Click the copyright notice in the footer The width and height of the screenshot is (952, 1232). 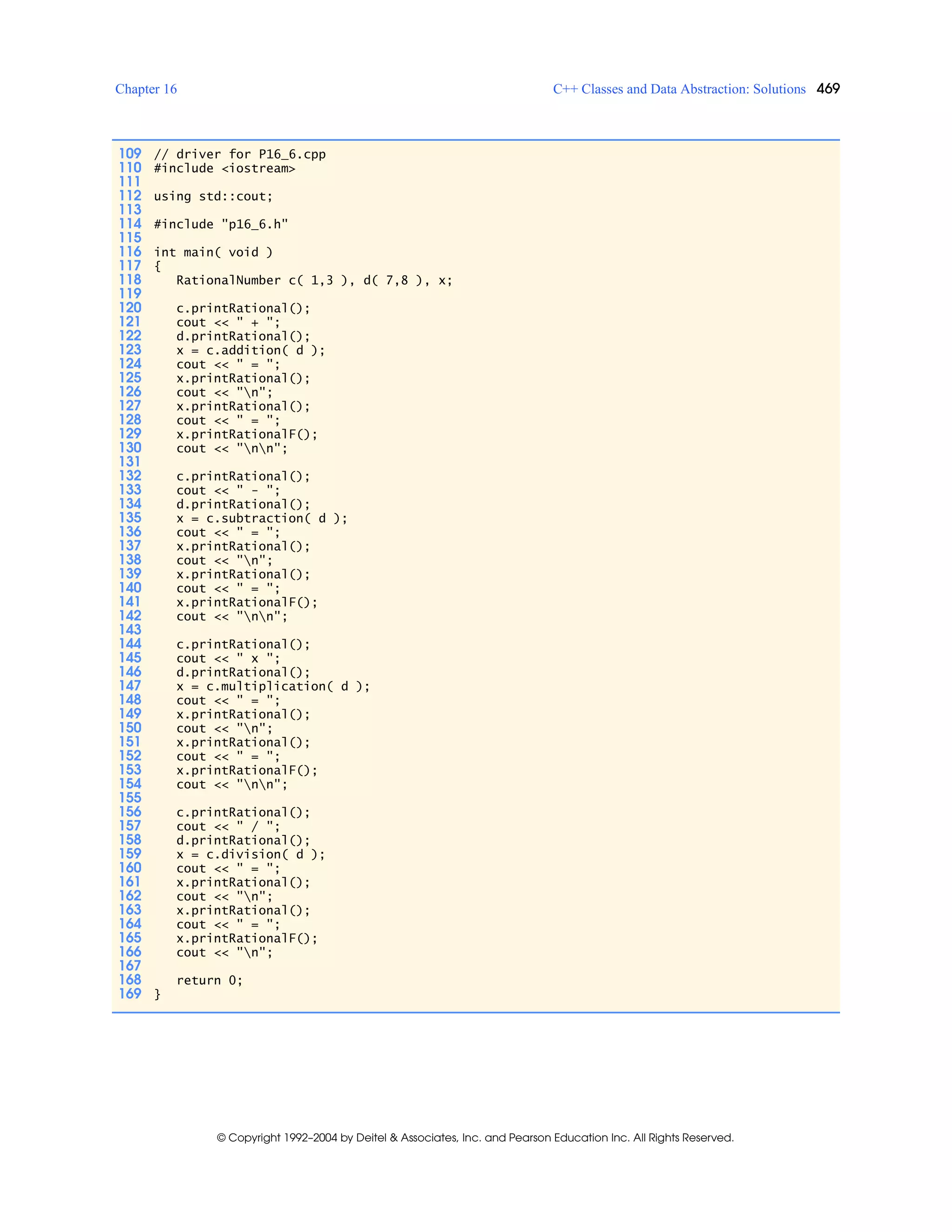476,1138
